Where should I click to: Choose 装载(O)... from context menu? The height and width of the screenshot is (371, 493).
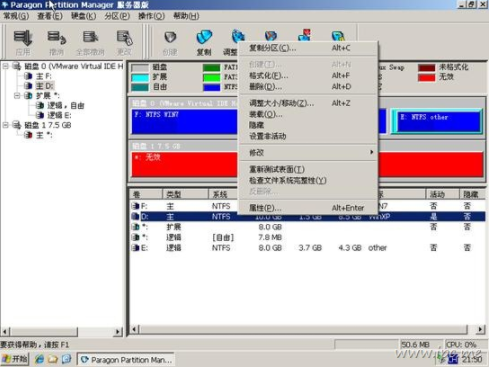pyautogui.click(x=308, y=114)
